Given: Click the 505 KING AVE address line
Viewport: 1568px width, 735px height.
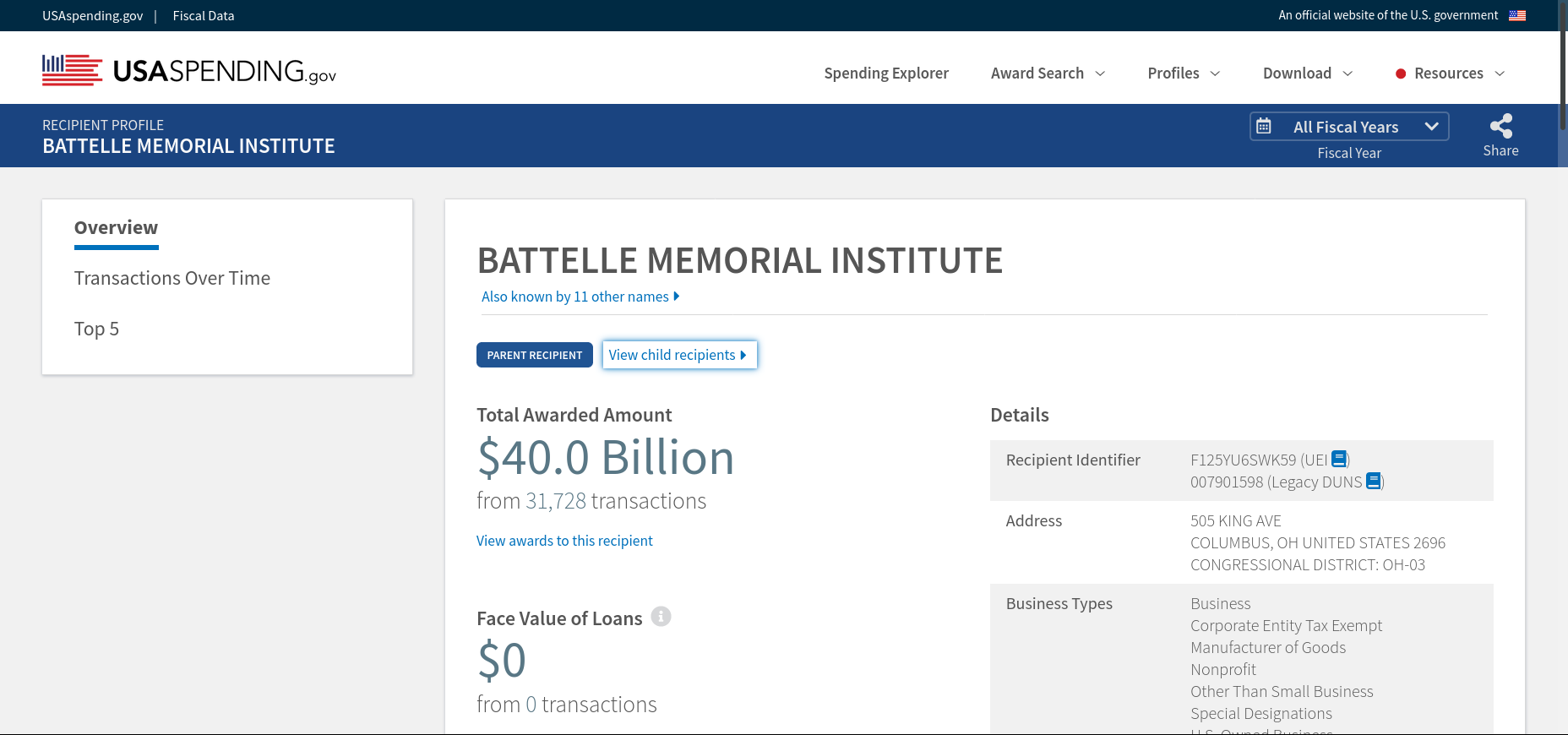Looking at the screenshot, I should (1236, 520).
